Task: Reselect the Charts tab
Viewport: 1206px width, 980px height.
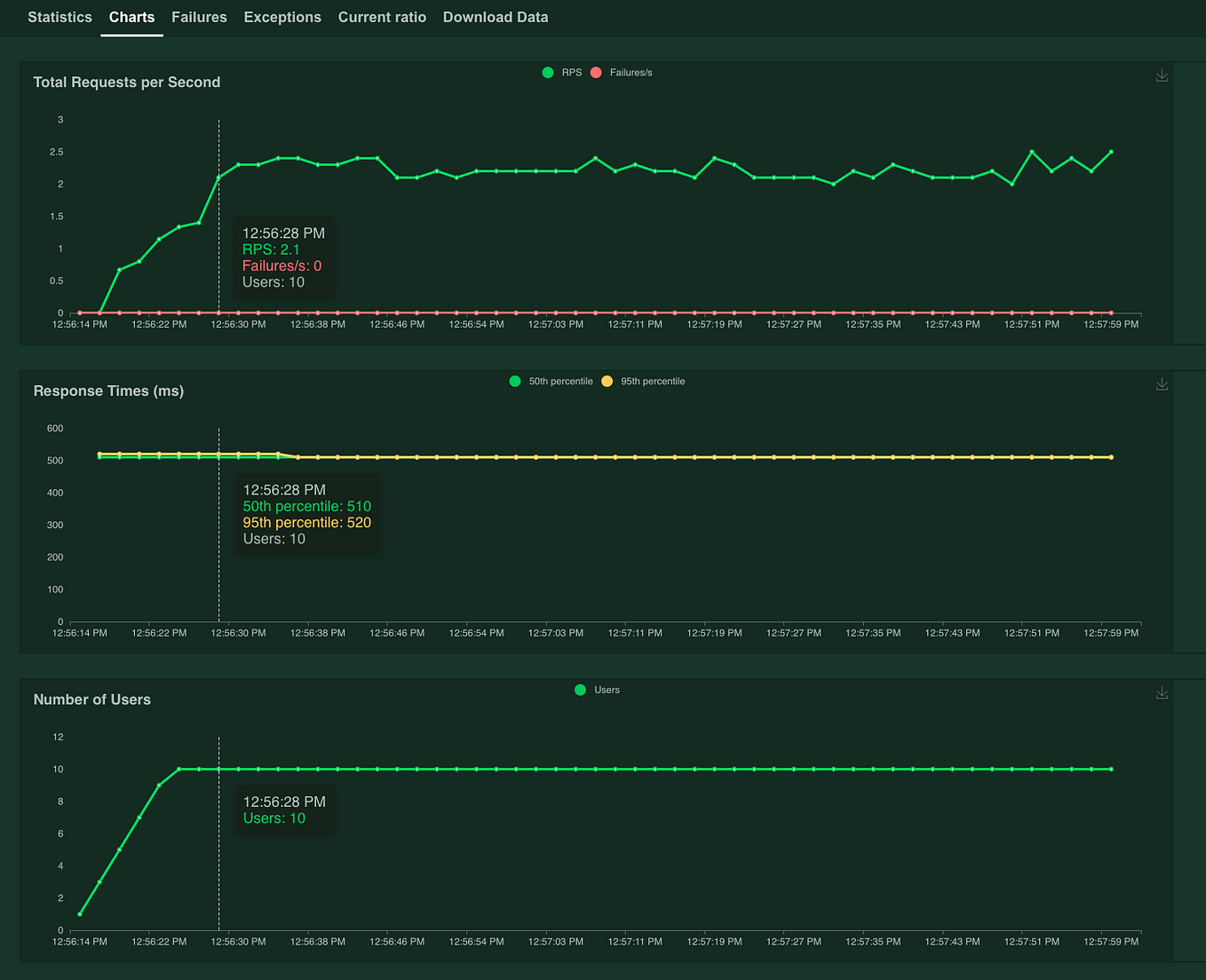Action: [131, 17]
